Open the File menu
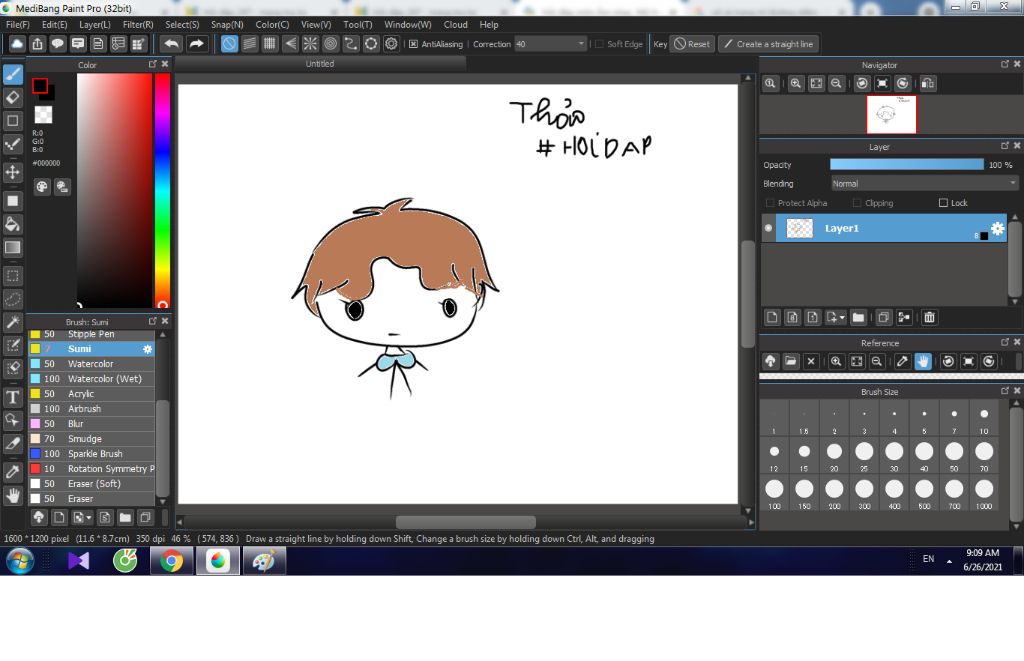Screen dimensions: 1024x661 (x=18, y=24)
